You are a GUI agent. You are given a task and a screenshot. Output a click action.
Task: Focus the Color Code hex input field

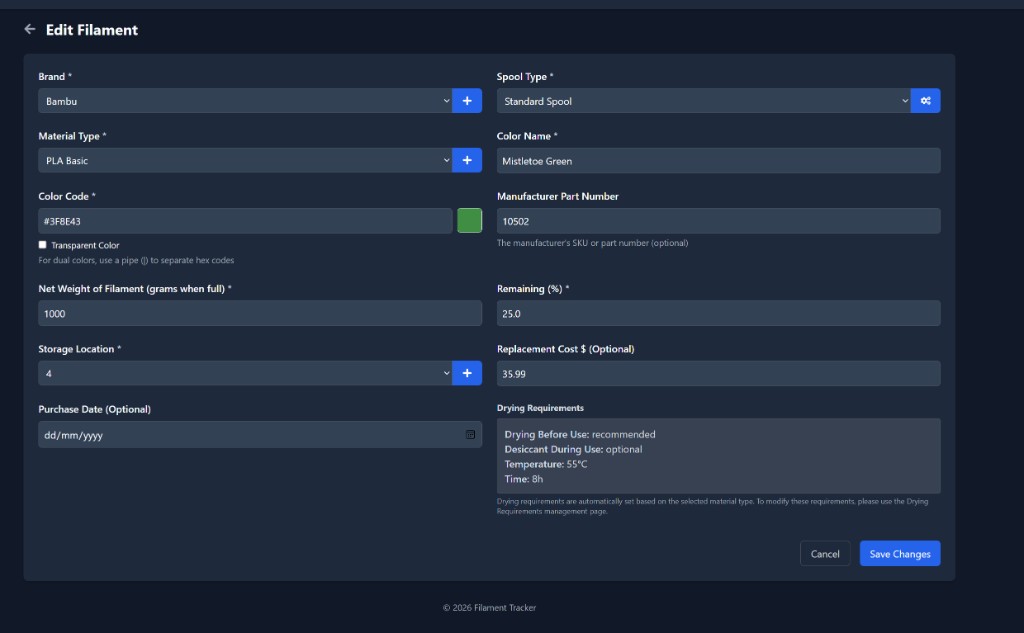245,221
